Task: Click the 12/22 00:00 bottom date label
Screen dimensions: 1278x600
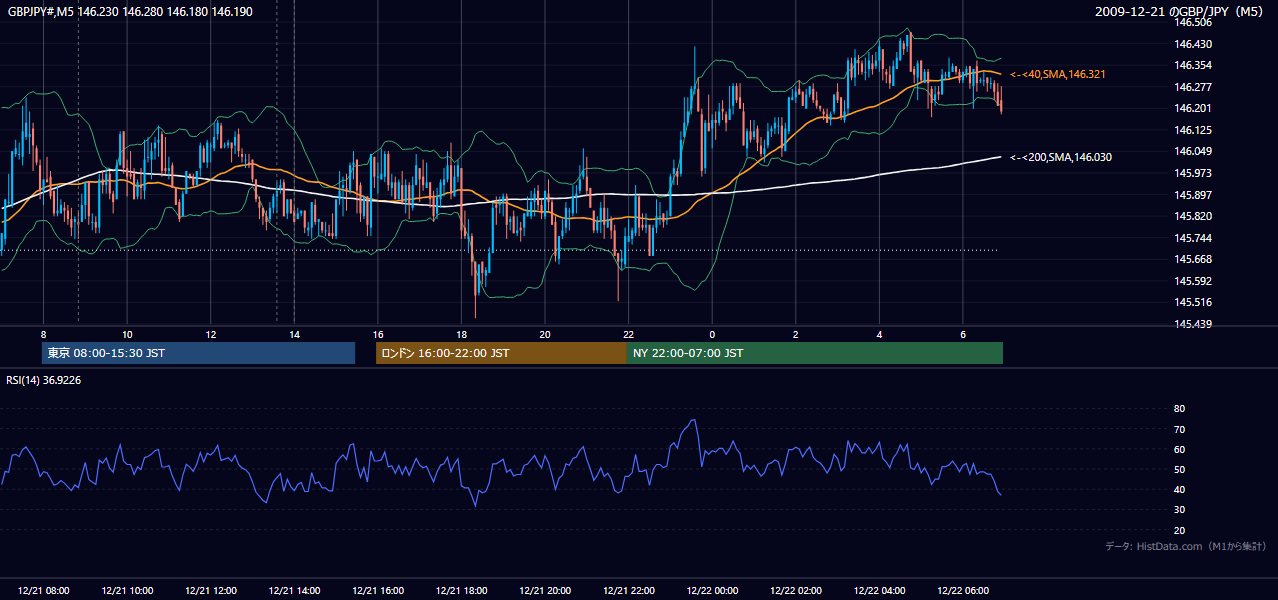Action: pos(712,591)
